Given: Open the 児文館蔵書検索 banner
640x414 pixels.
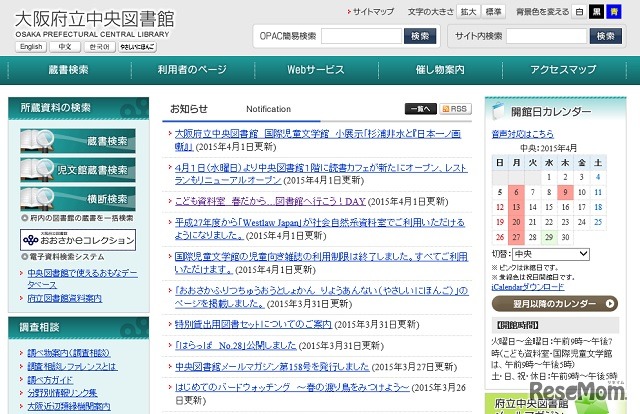Looking at the screenshot, I should [78, 170].
